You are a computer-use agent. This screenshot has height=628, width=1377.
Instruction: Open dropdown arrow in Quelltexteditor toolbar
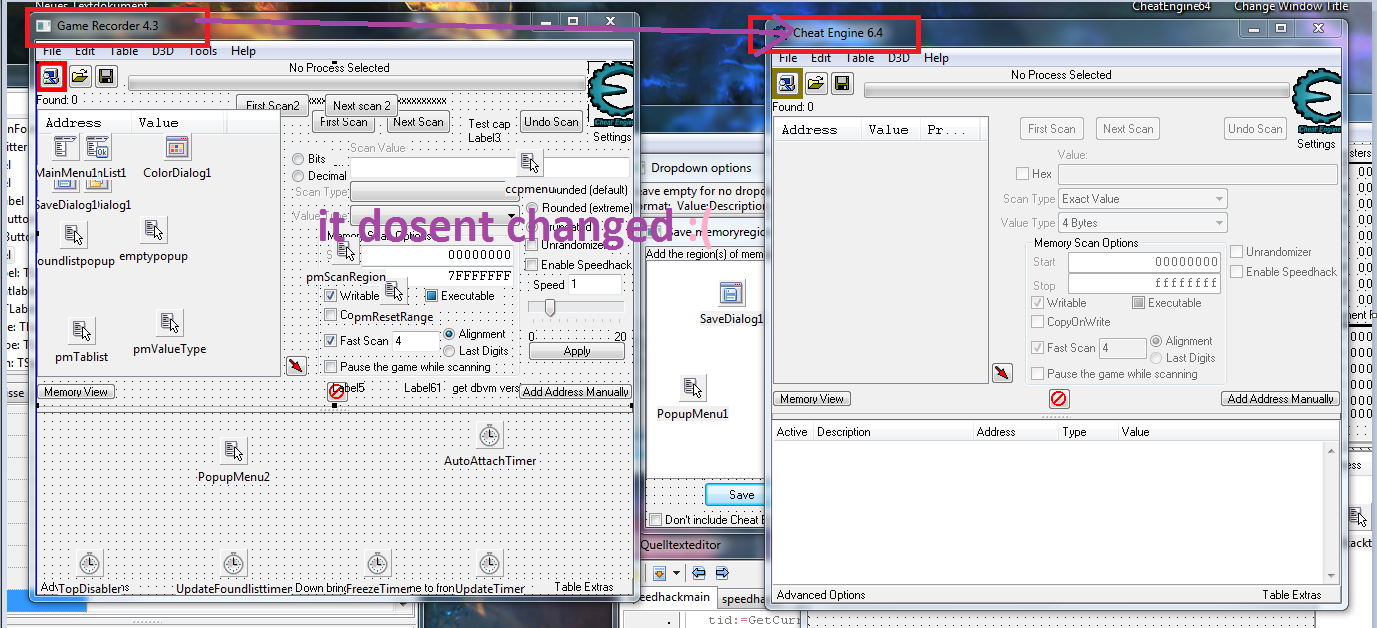[676, 573]
